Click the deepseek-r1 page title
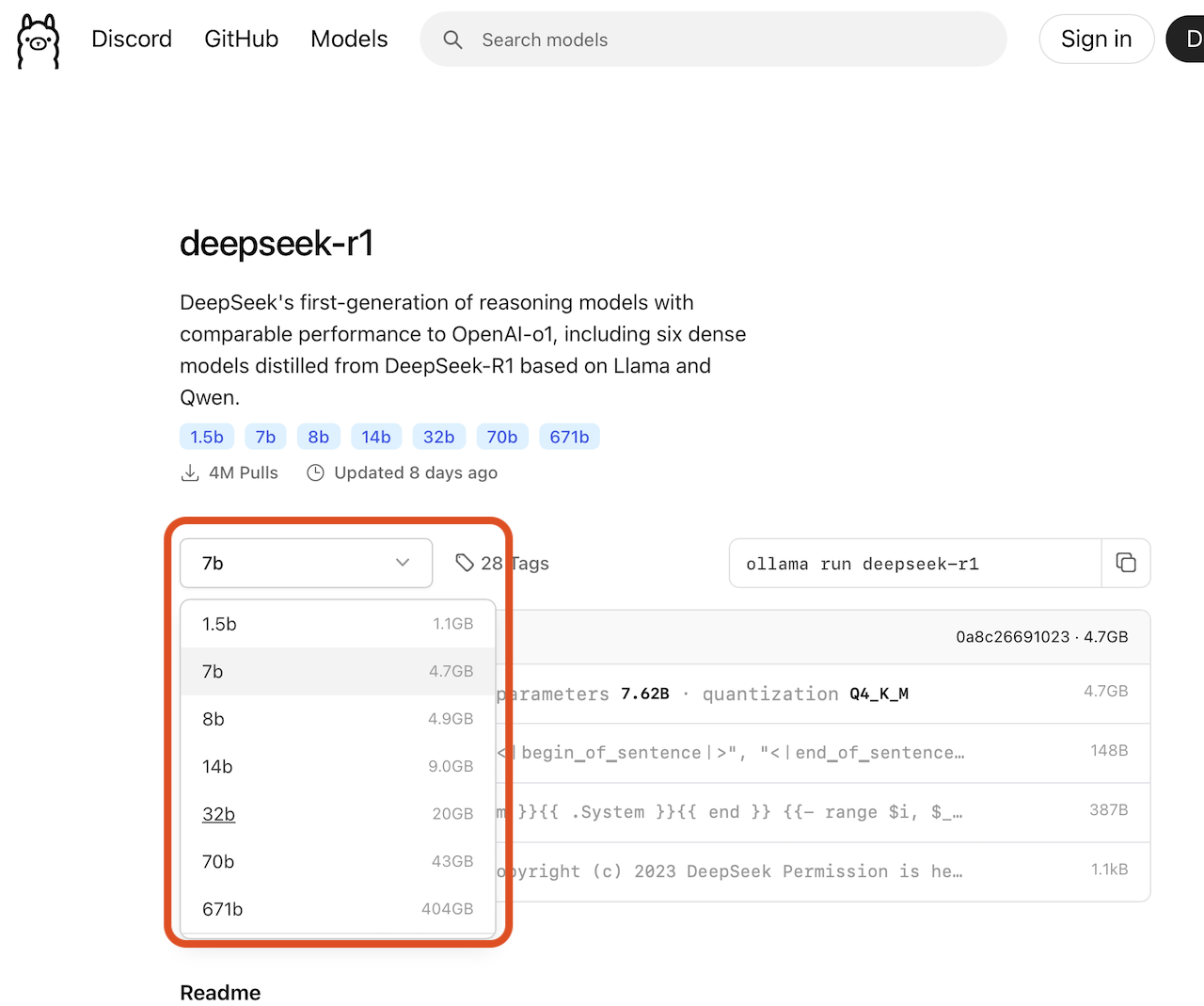This screenshot has height=1006, width=1204. pyautogui.click(x=277, y=243)
